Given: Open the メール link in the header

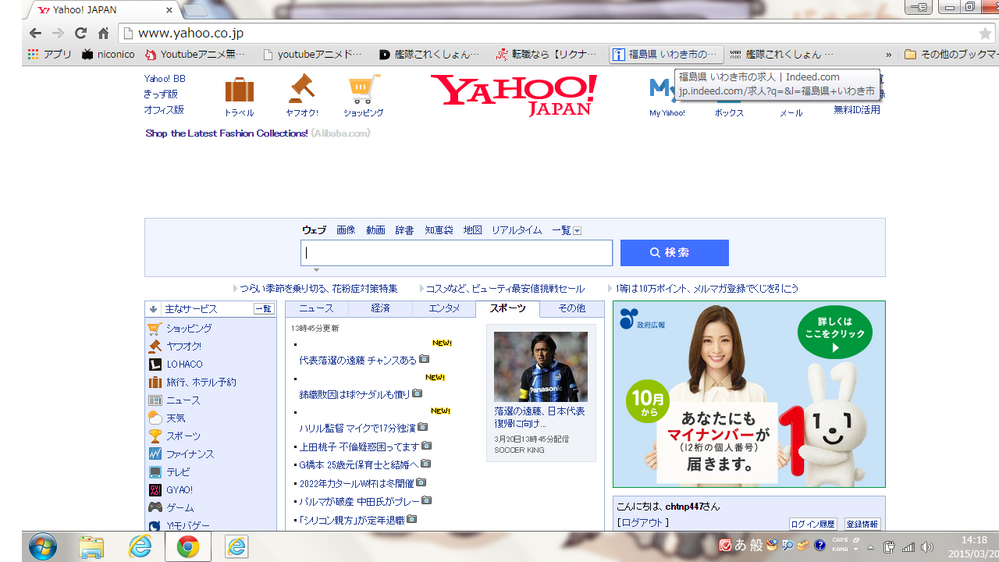Looking at the screenshot, I should (791, 113).
